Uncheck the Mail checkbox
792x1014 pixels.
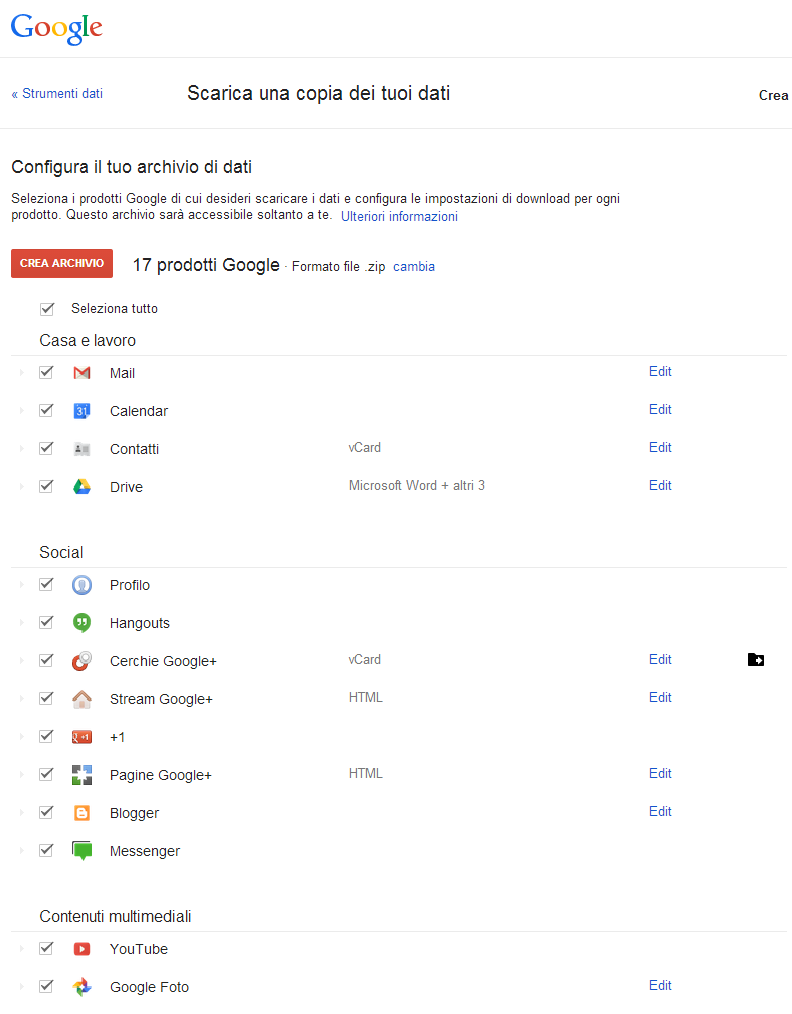click(46, 372)
